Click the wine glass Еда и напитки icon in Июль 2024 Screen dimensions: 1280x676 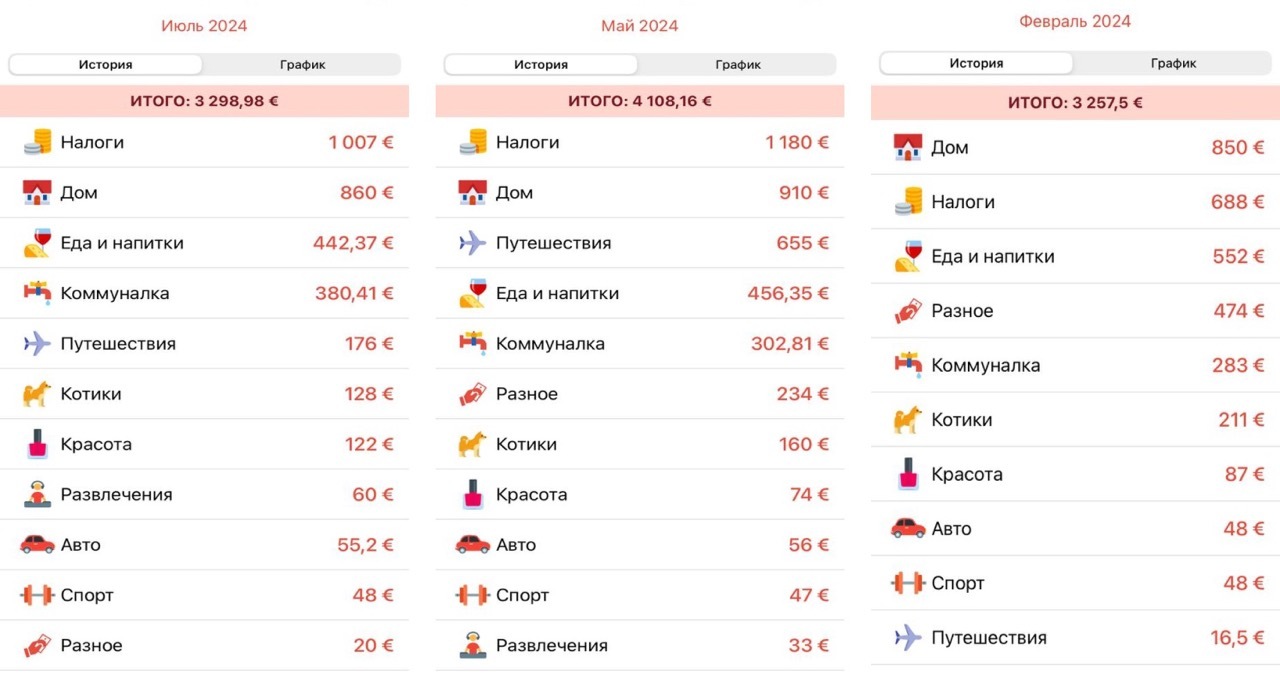tap(37, 243)
